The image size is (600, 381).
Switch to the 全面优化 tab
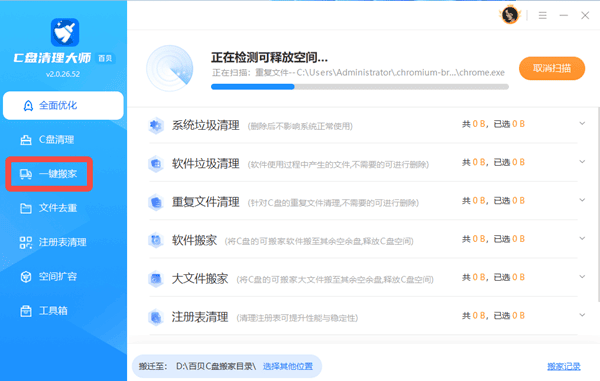click(63, 106)
